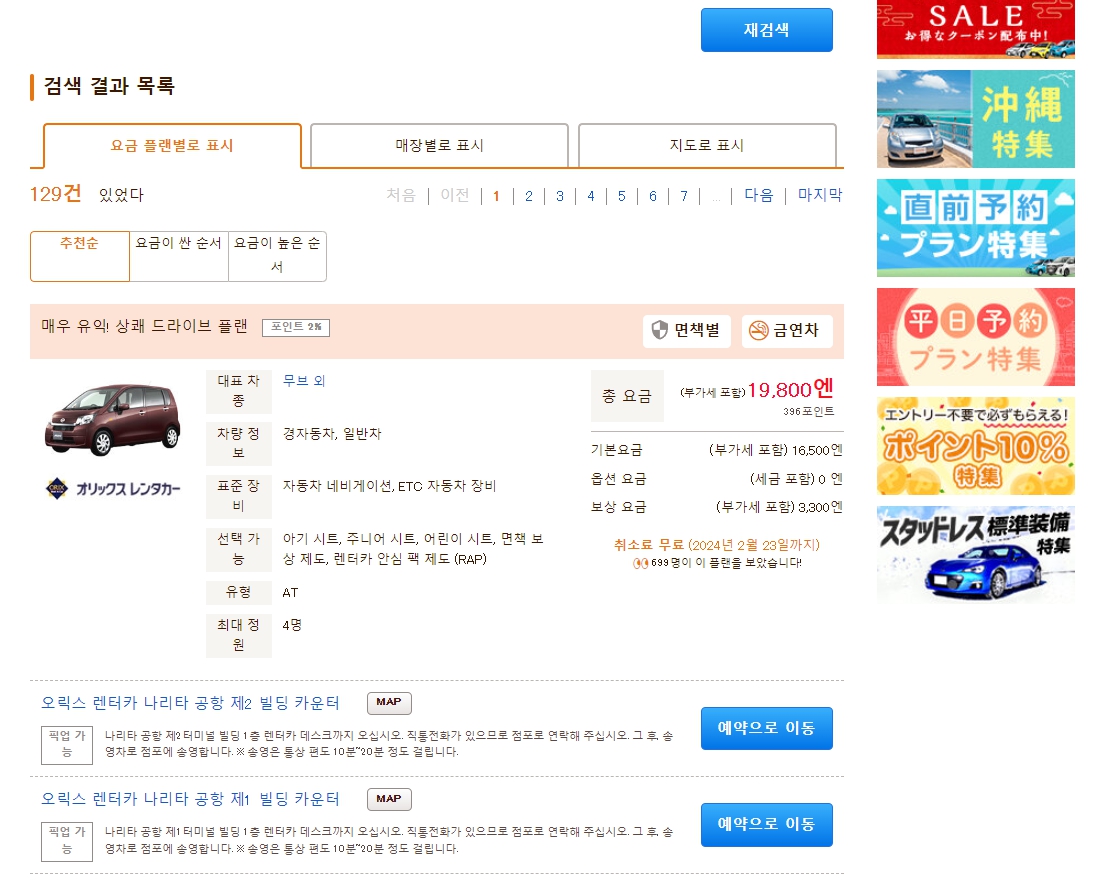The height and width of the screenshot is (880, 1093).
Task: Click the 취소료 무료 cancellation notice
Action: [x=717, y=545]
